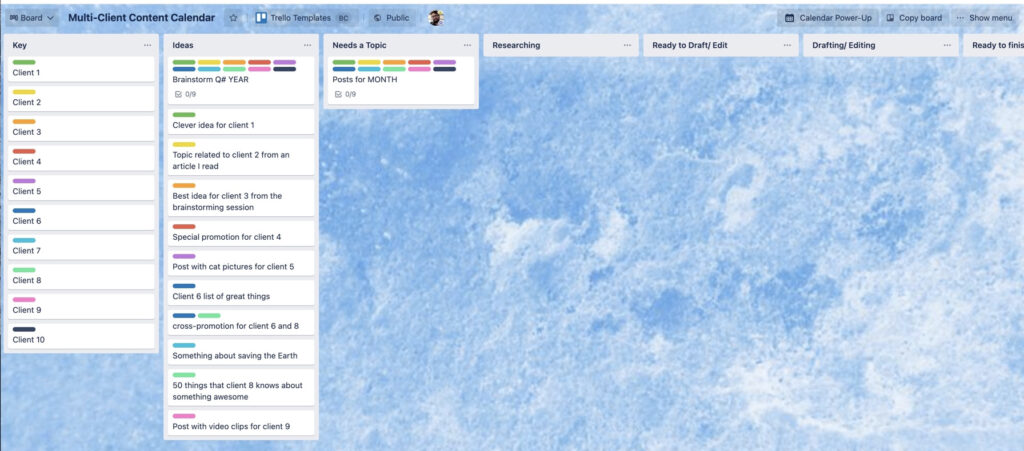Click purple label on Client 5 card
1024x451 pixels.
tap(24, 181)
